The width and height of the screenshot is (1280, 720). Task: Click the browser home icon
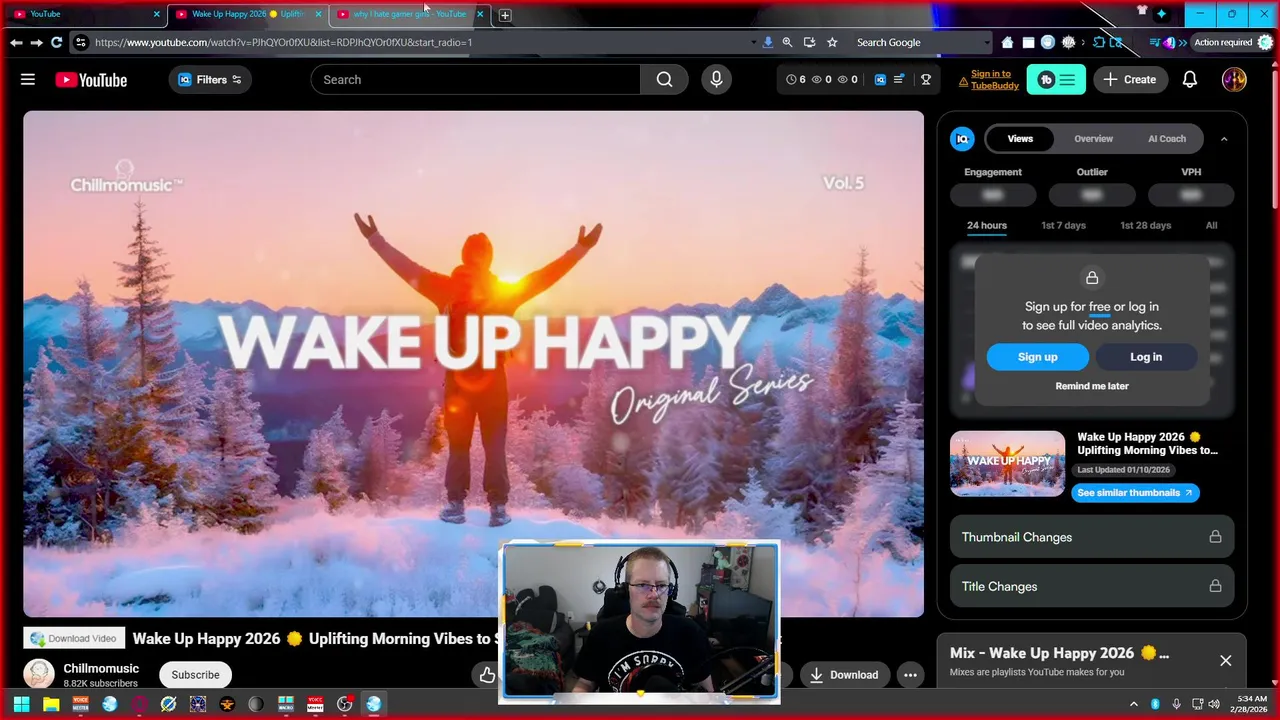[x=1007, y=42]
